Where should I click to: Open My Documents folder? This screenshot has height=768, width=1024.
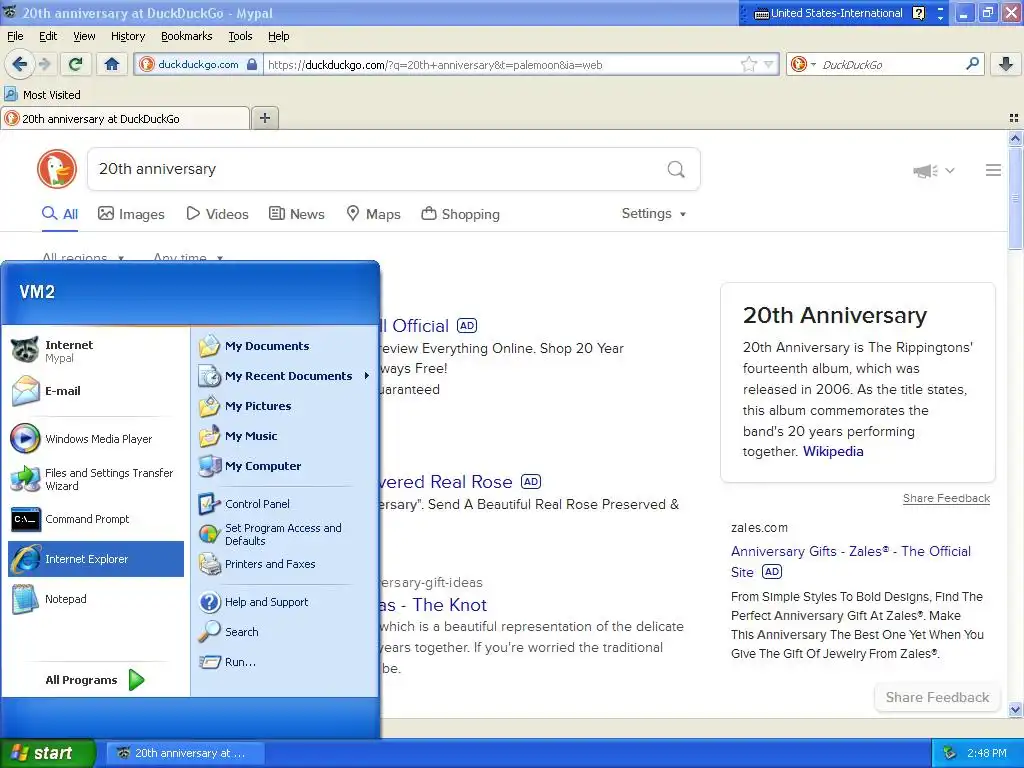pyautogui.click(x=286, y=346)
